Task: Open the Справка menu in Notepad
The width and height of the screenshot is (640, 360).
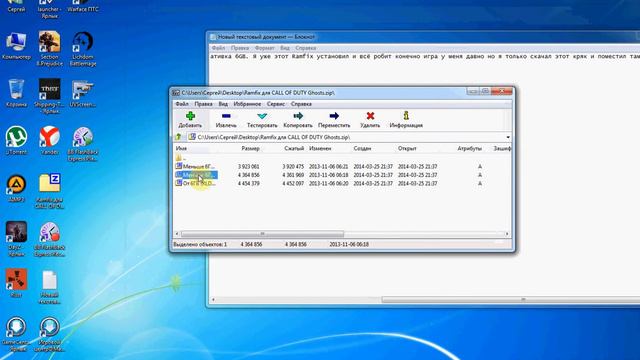Action: pos(306,48)
